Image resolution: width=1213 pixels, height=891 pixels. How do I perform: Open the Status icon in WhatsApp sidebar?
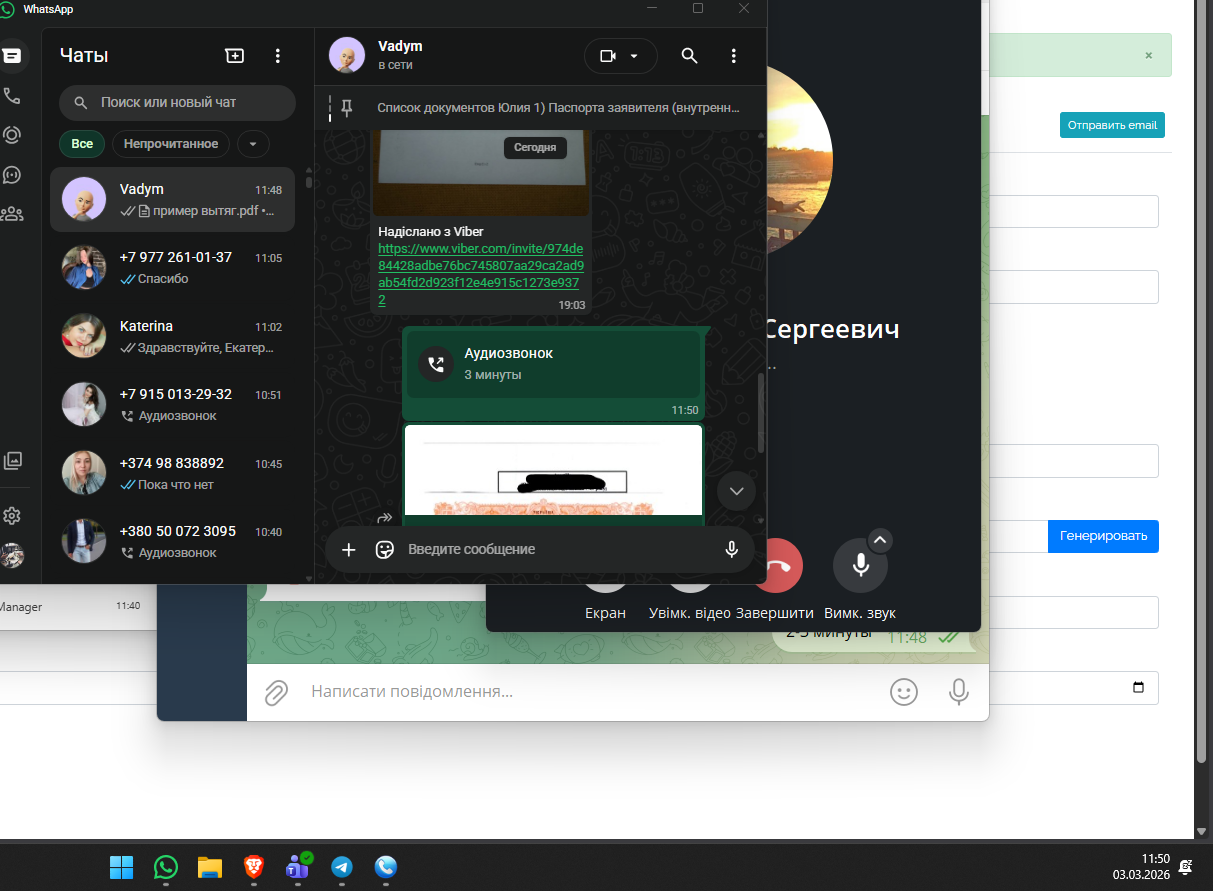click(12, 135)
